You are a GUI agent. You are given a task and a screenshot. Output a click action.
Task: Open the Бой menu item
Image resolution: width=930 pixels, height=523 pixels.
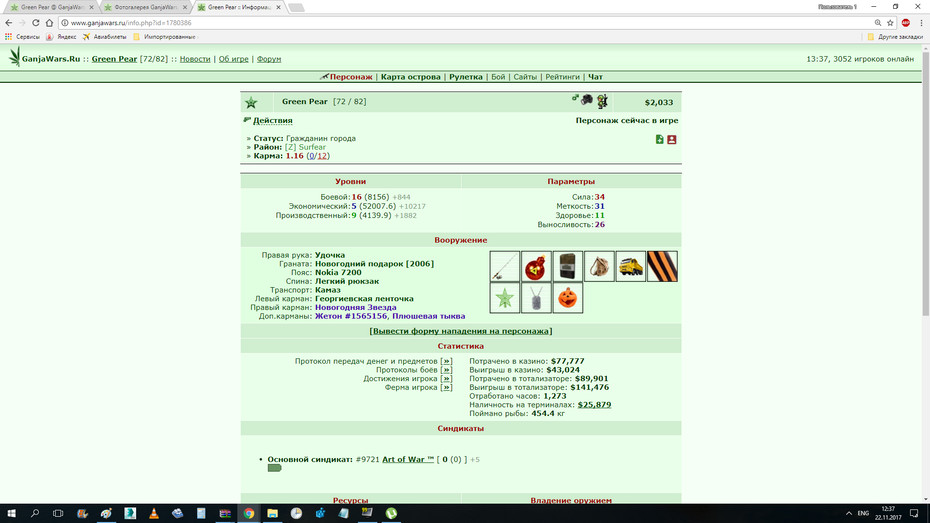pos(498,77)
